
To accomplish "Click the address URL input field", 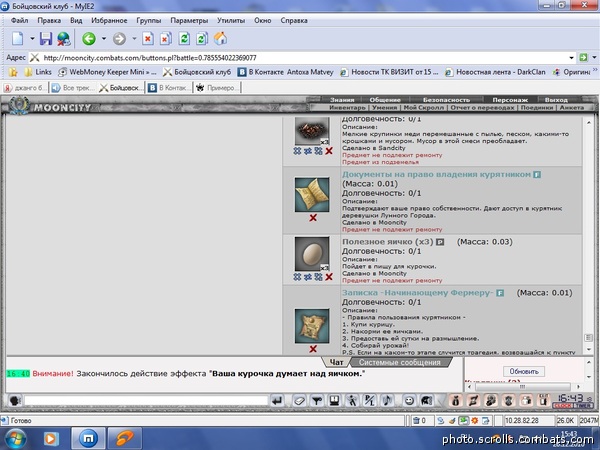I will [298, 58].
